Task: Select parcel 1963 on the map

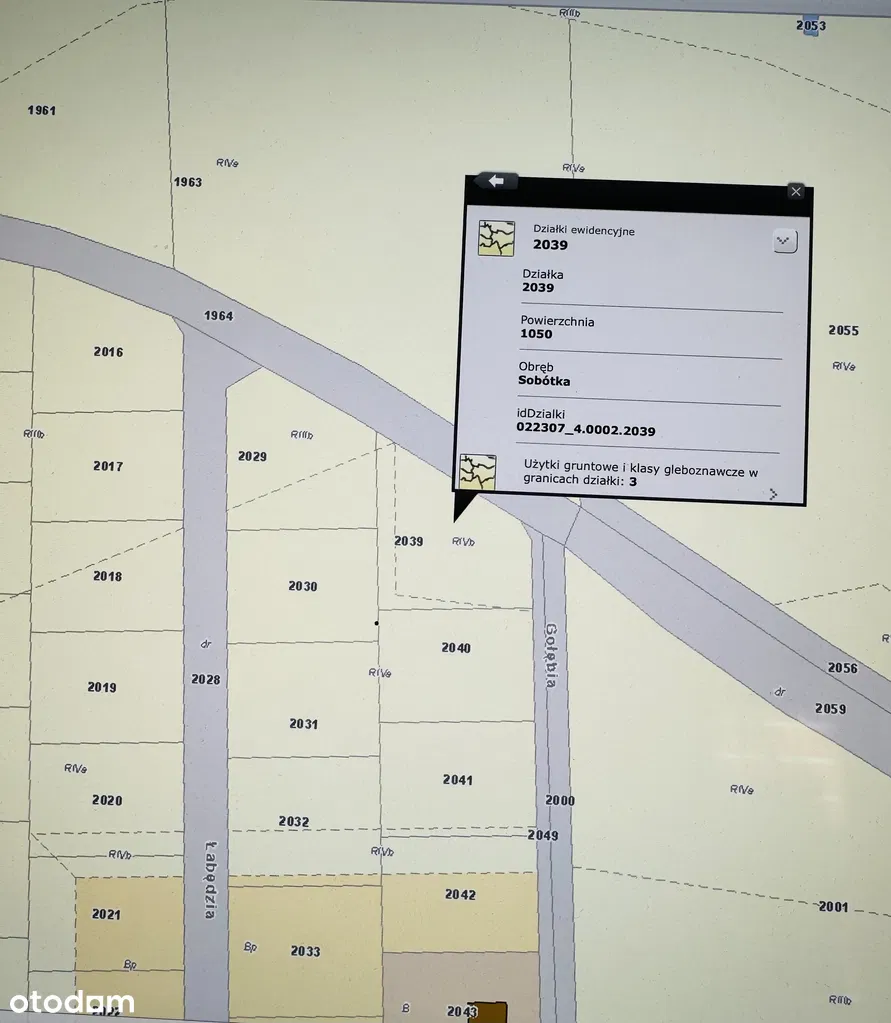Action: pyautogui.click(x=187, y=182)
